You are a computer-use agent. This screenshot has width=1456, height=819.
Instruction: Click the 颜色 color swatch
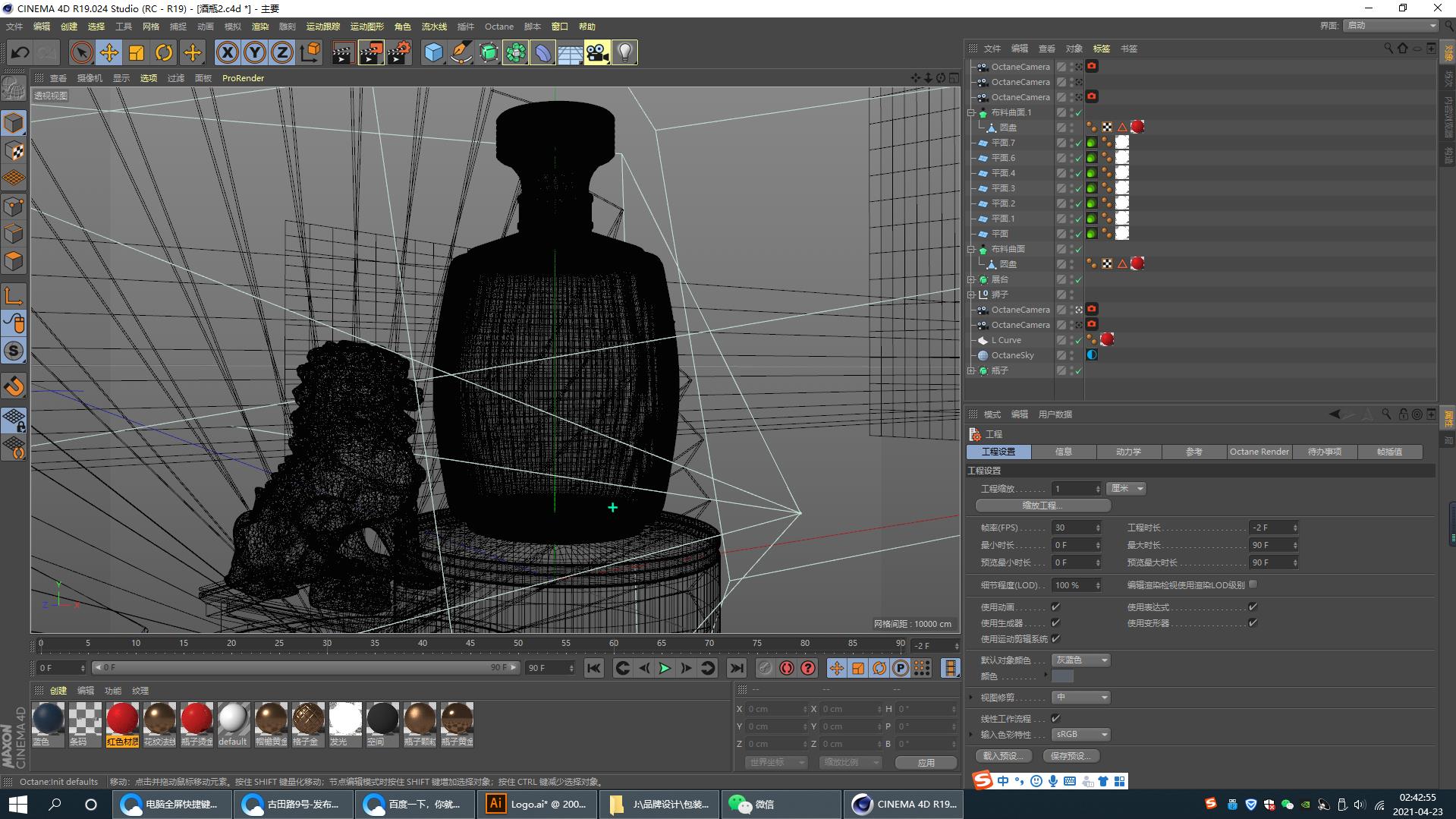[1062, 676]
